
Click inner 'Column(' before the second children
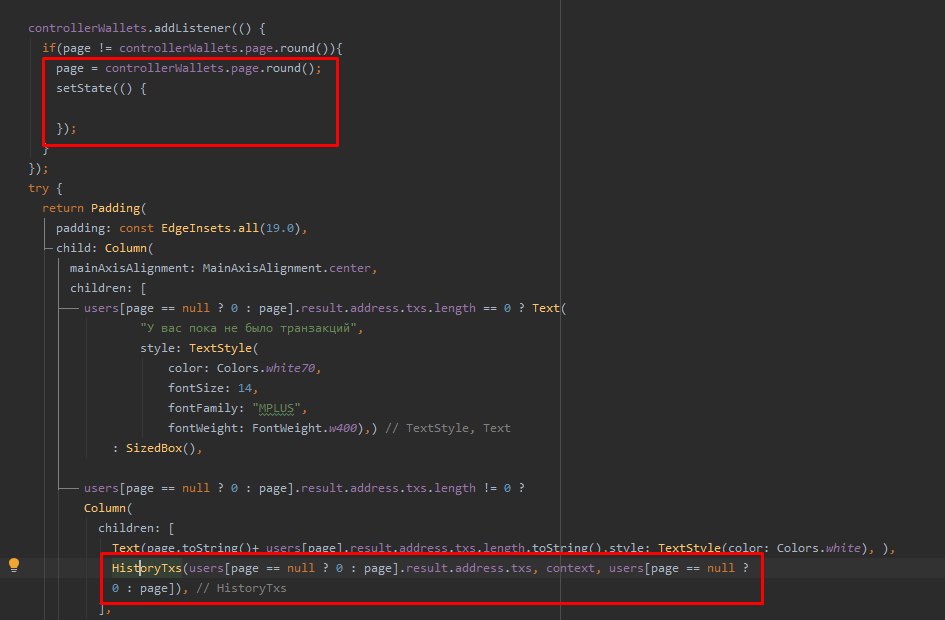click(108, 508)
